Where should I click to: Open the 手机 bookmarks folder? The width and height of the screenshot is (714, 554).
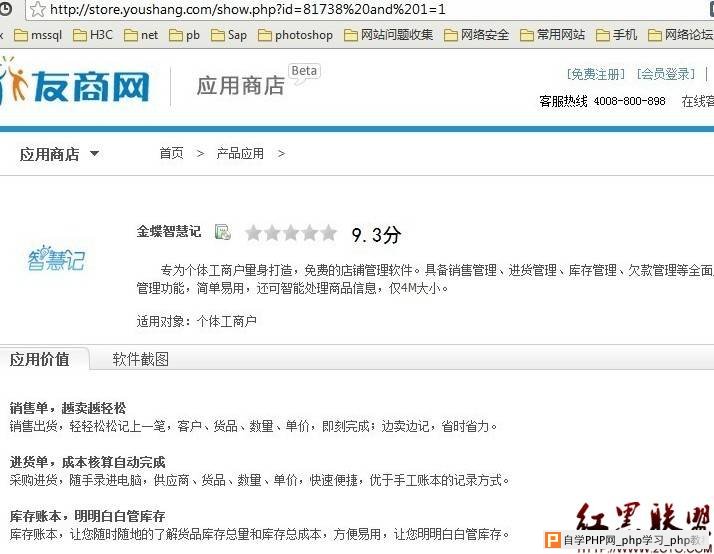coord(617,35)
